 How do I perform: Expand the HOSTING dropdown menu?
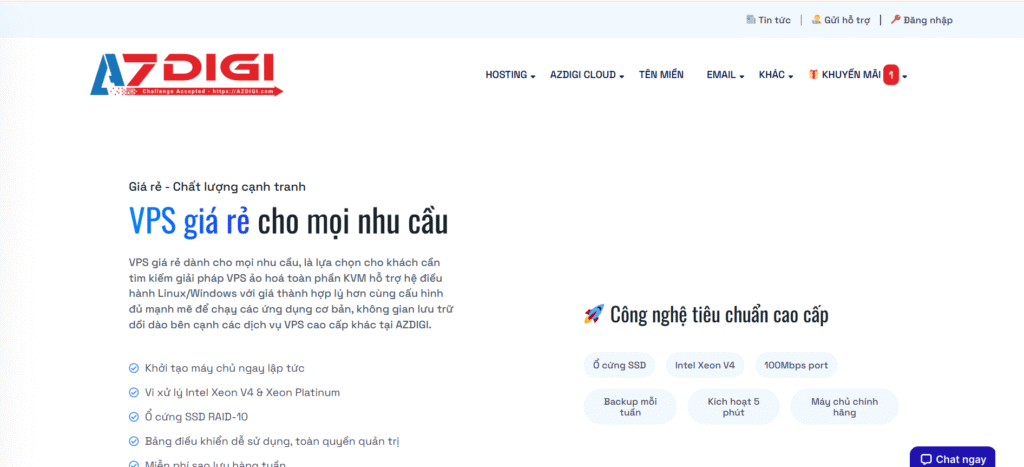pos(510,75)
